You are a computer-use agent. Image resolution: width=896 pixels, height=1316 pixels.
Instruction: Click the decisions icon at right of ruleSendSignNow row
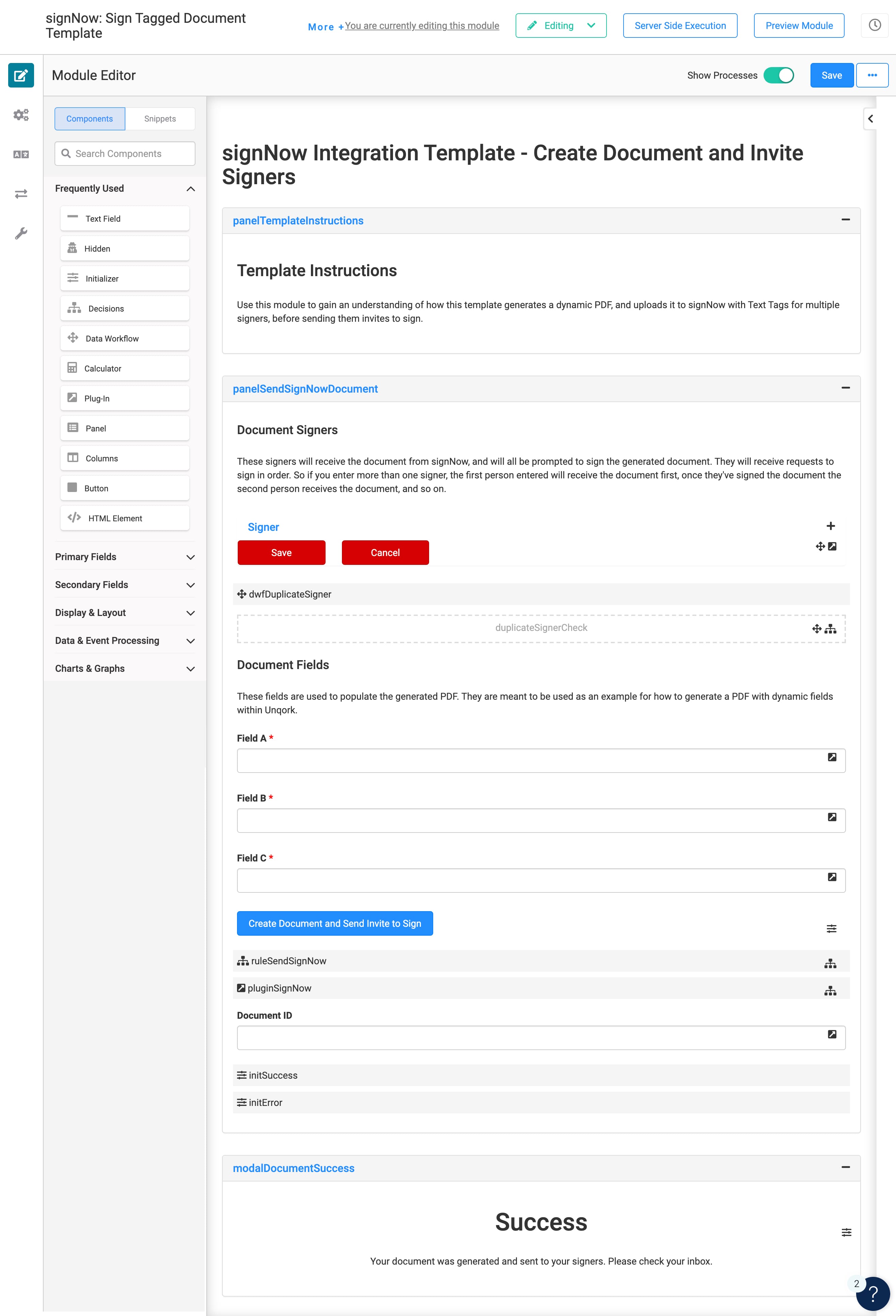pyautogui.click(x=830, y=964)
